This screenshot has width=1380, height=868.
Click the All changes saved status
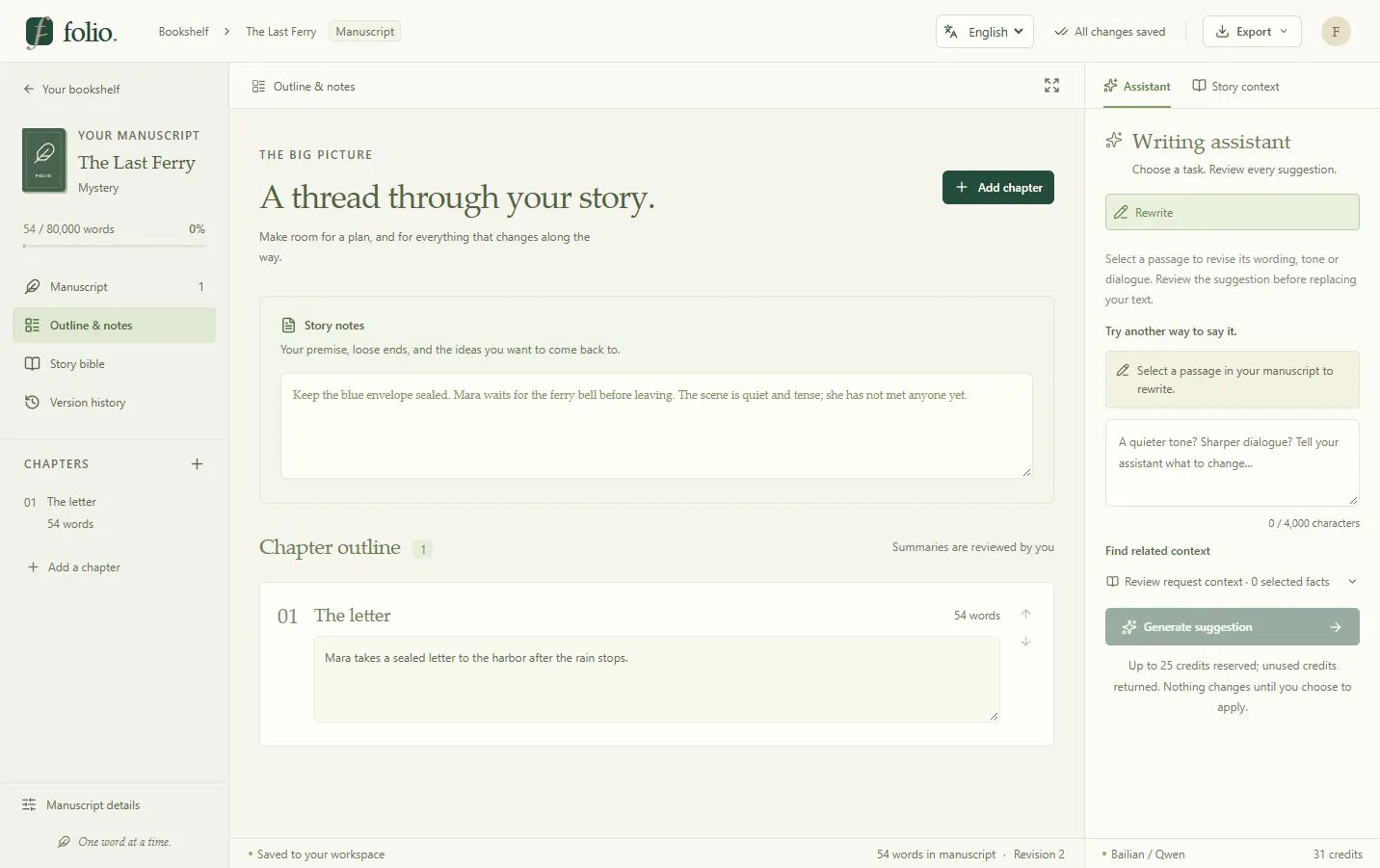click(1110, 32)
